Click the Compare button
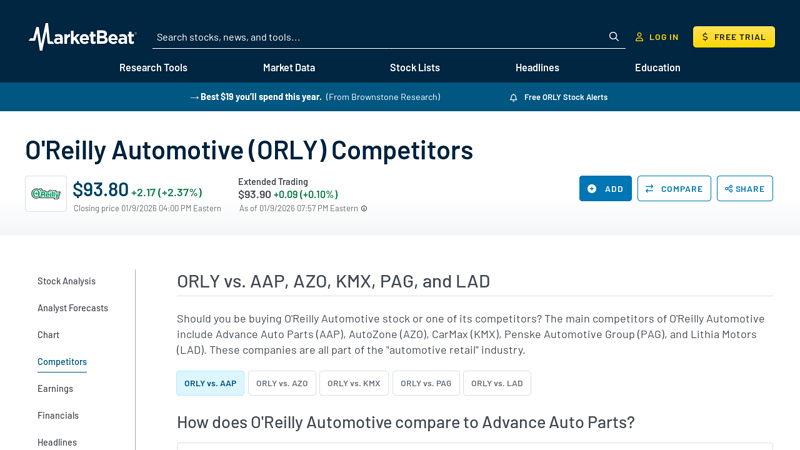 [674, 189]
